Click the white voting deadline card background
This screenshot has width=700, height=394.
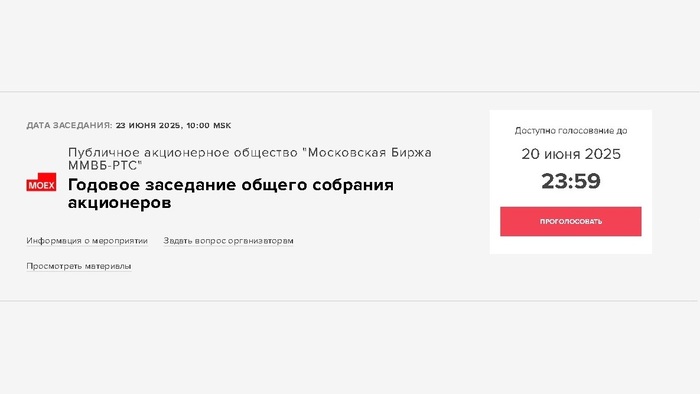(571, 182)
